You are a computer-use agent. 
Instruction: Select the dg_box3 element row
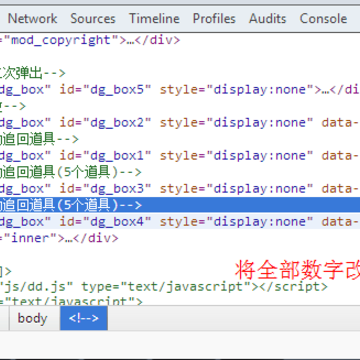[180, 189]
